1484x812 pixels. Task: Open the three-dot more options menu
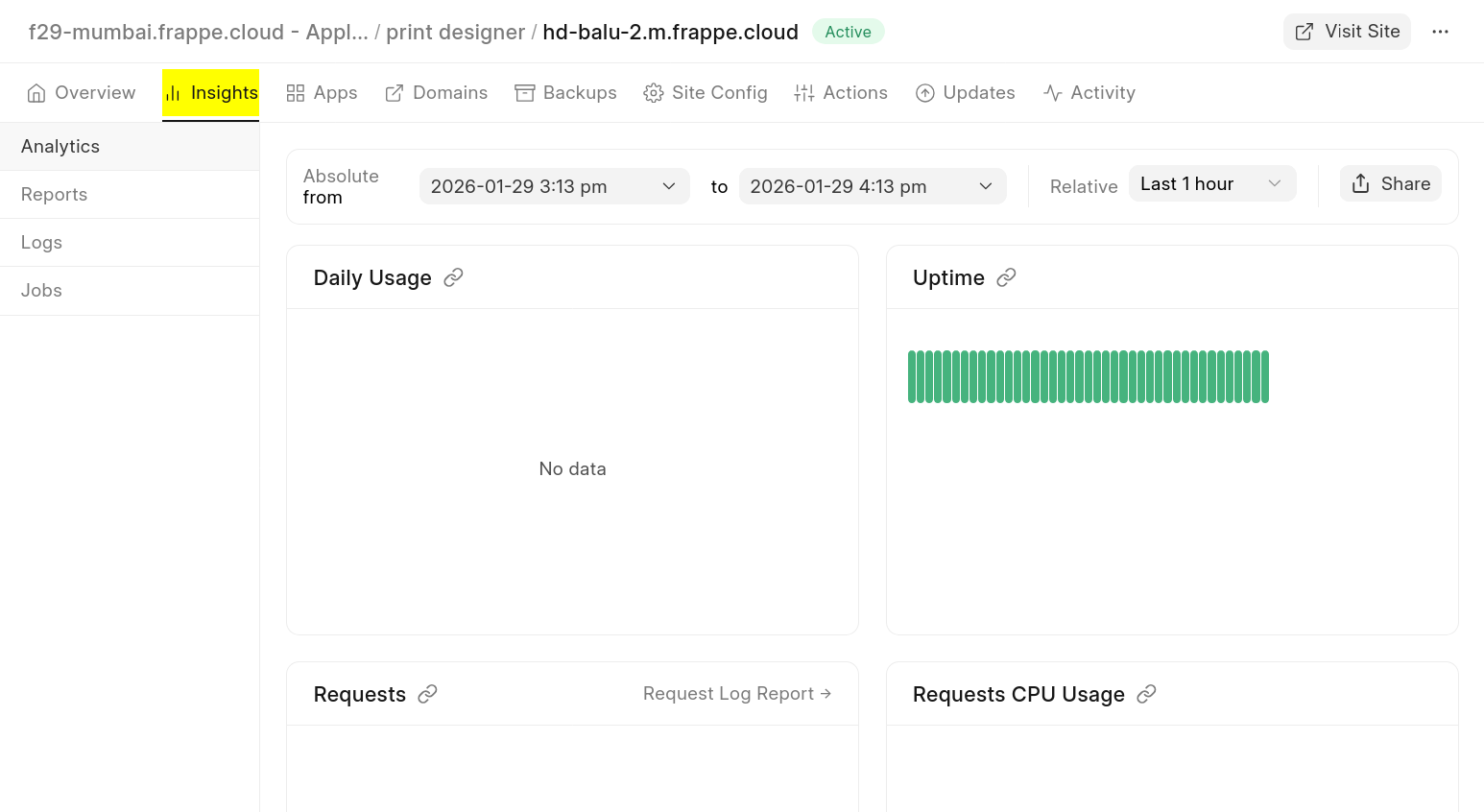[x=1440, y=32]
